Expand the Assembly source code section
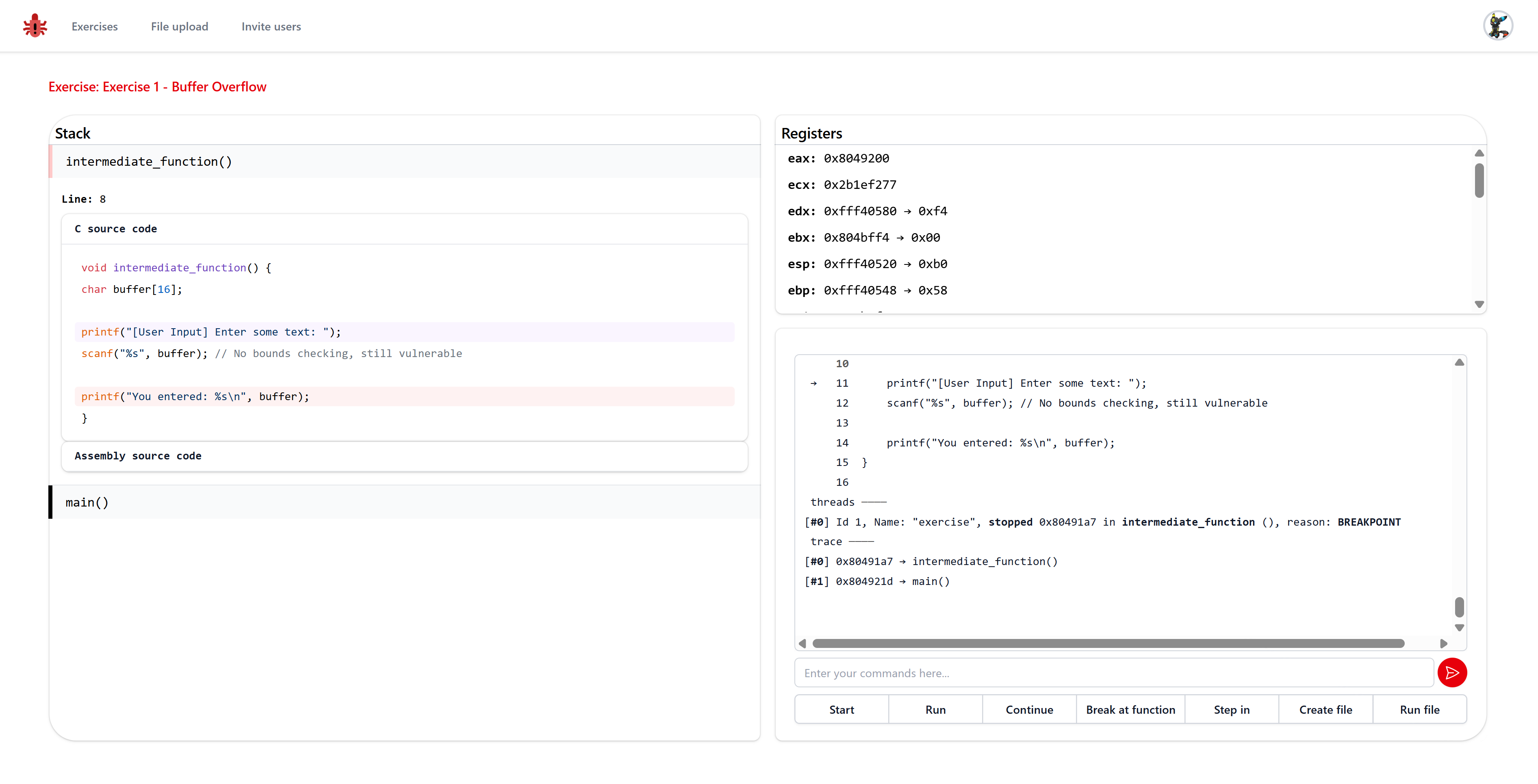 404,456
